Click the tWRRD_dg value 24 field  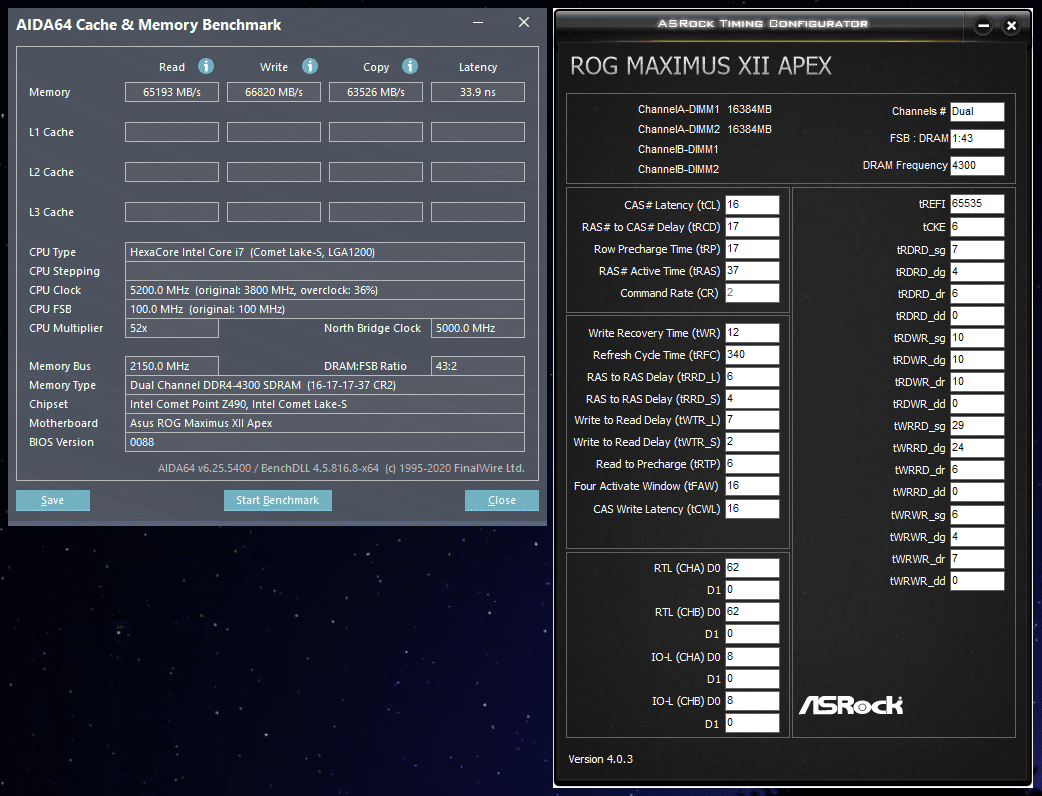click(x=977, y=448)
